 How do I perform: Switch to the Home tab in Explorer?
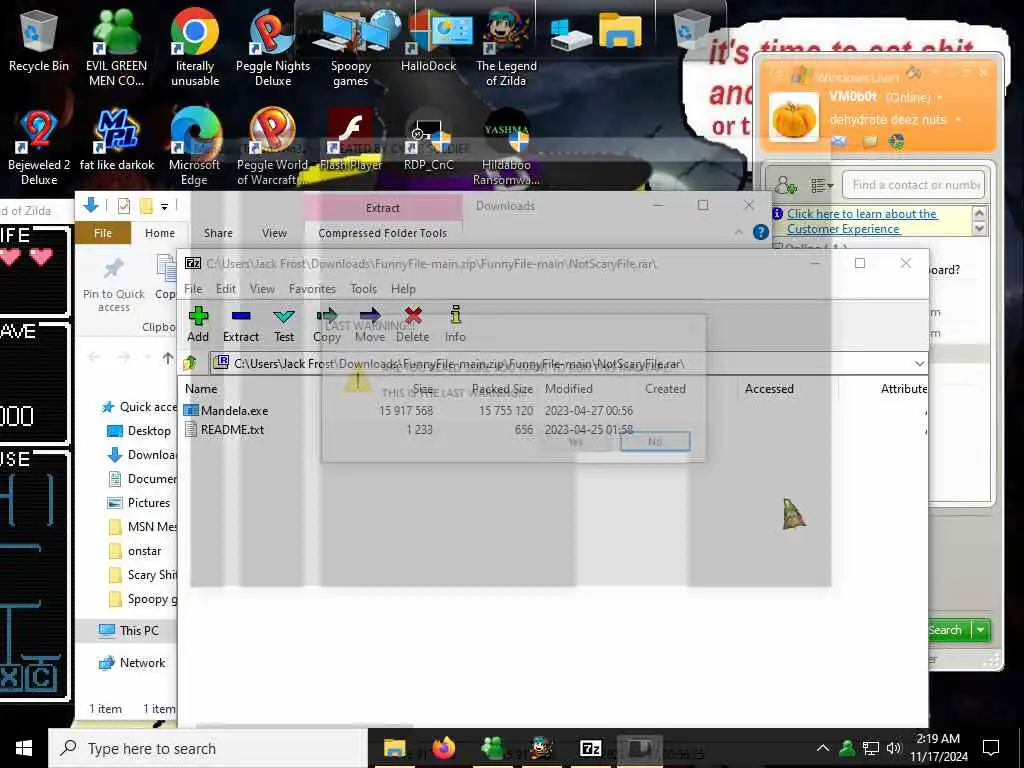[x=159, y=233]
